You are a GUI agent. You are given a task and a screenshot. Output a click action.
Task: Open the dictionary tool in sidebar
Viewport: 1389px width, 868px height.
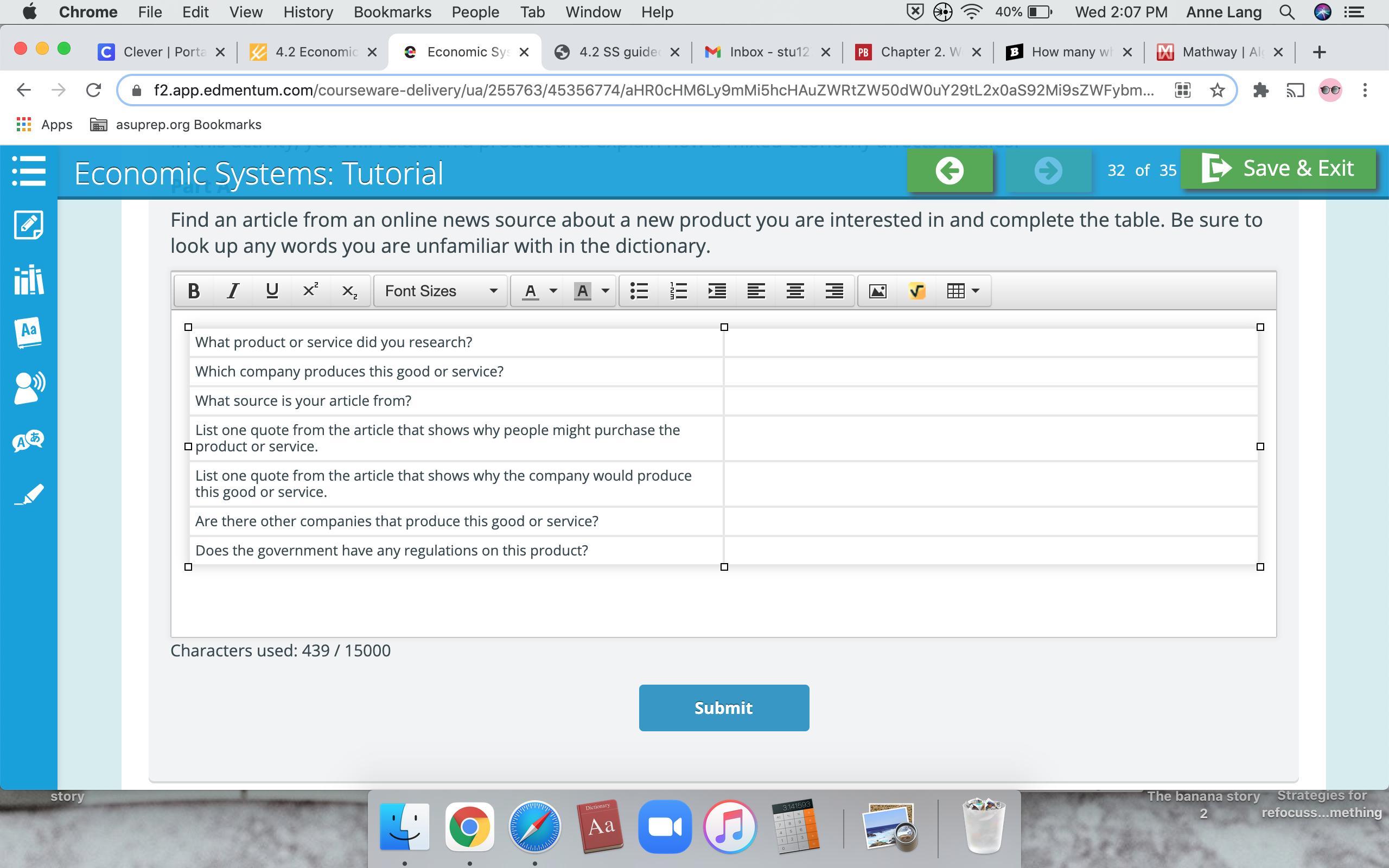(x=29, y=333)
